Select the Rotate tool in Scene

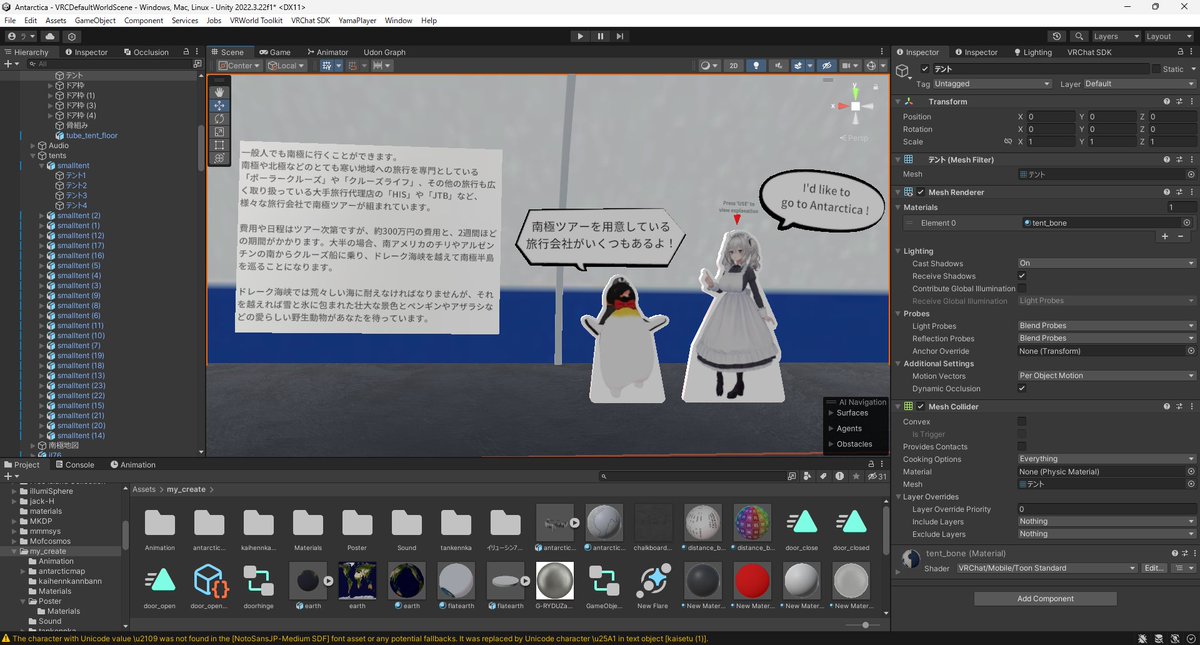pos(219,118)
